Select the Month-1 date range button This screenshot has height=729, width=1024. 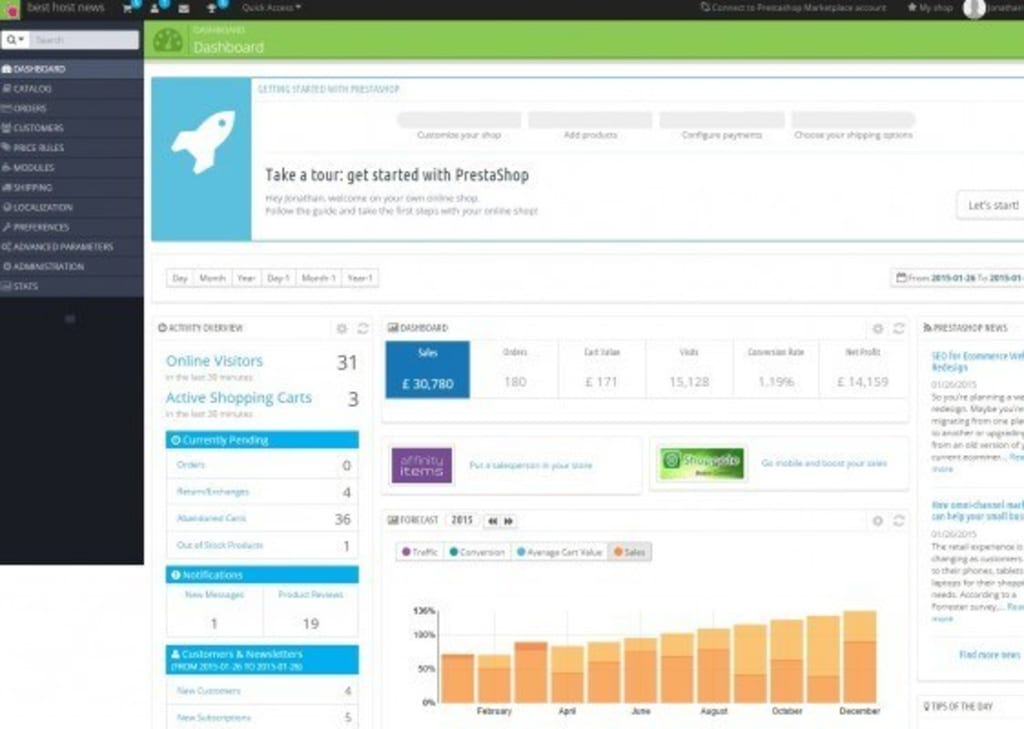coord(319,278)
